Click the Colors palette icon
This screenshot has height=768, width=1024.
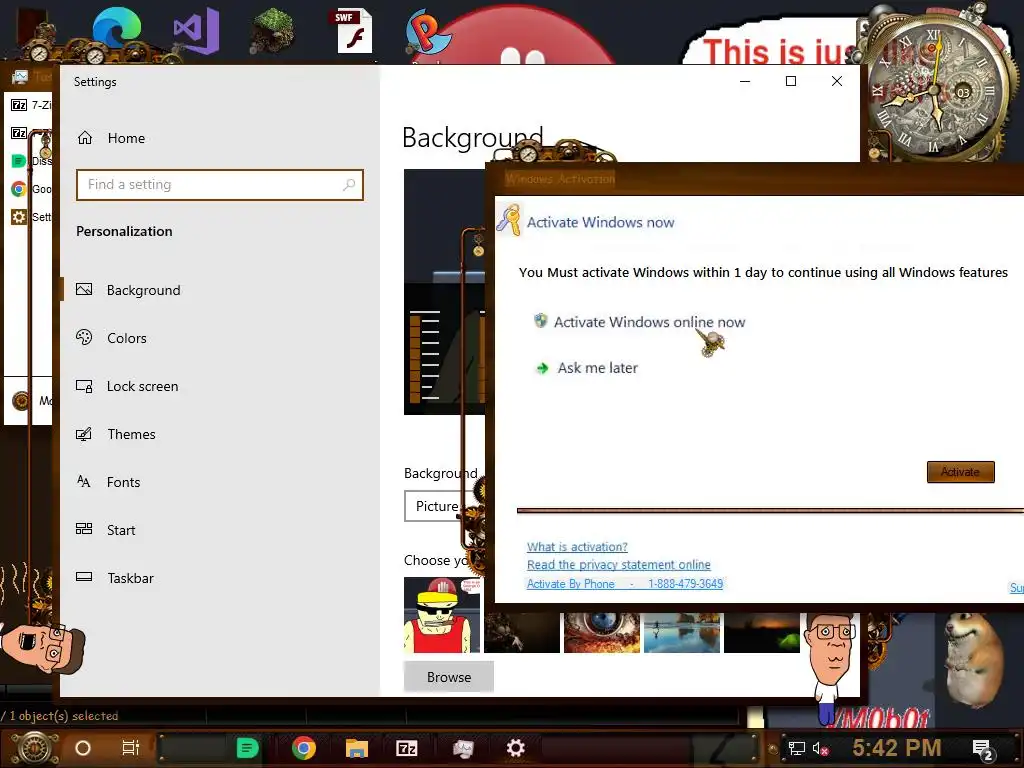tap(84, 337)
